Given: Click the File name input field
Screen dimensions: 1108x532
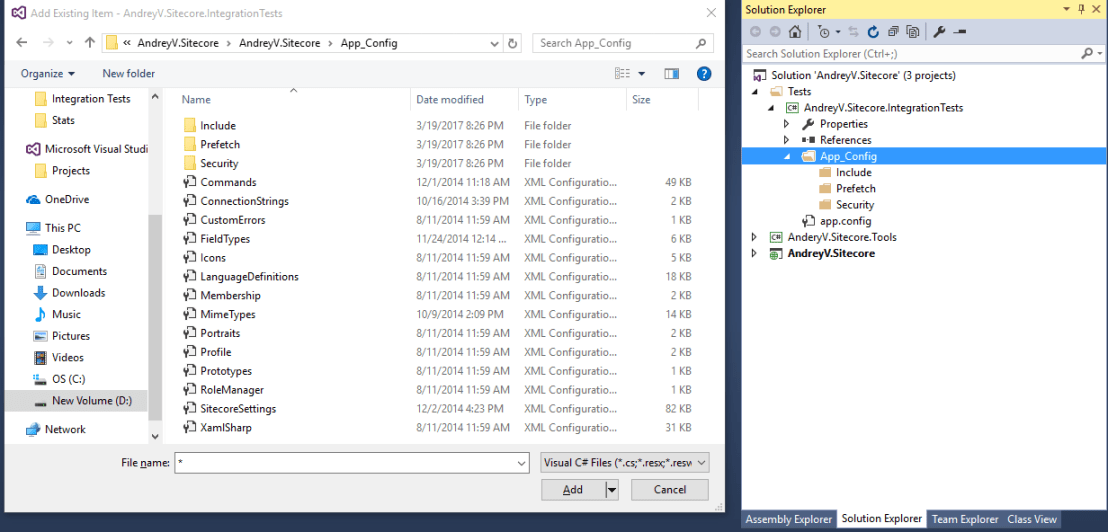Looking at the screenshot, I should (345, 463).
